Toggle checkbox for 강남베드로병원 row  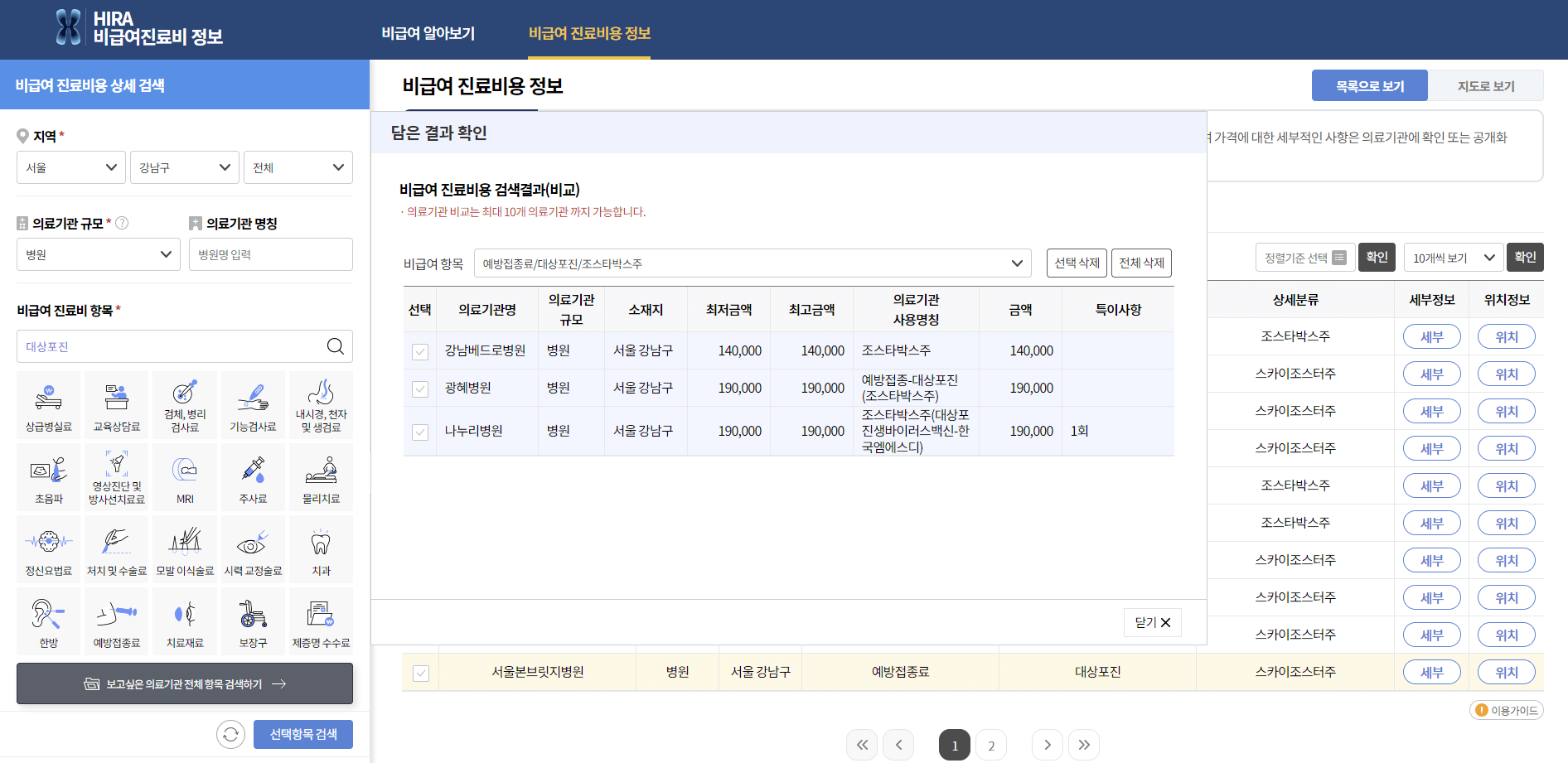[x=420, y=351]
